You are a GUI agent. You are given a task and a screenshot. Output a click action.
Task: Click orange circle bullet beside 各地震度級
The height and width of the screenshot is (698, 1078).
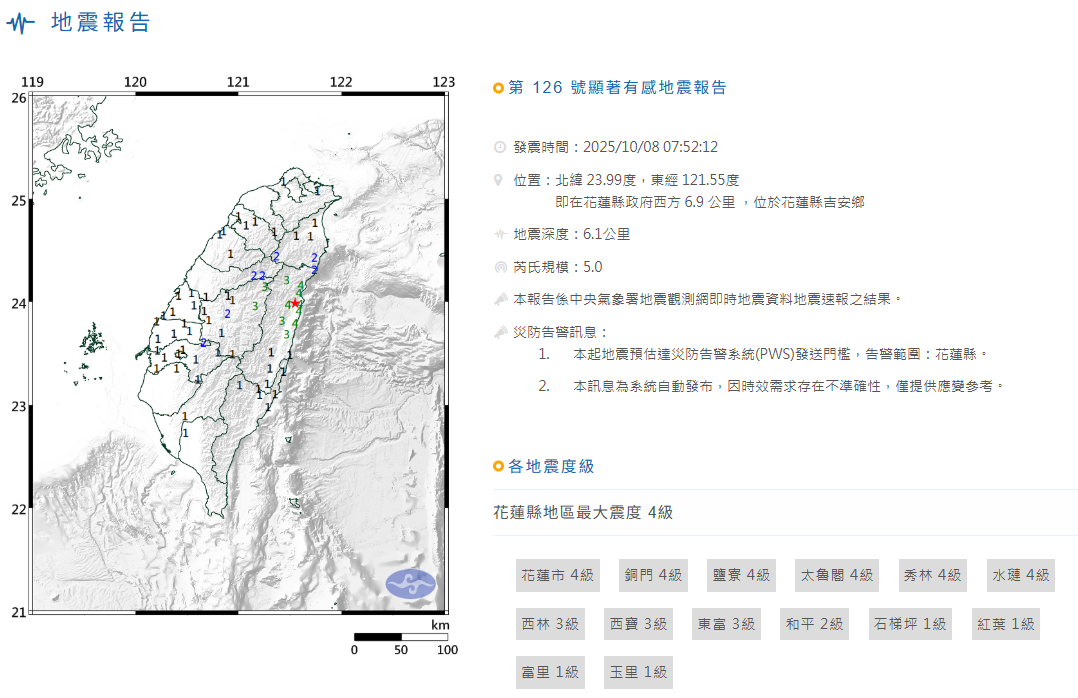(x=499, y=467)
